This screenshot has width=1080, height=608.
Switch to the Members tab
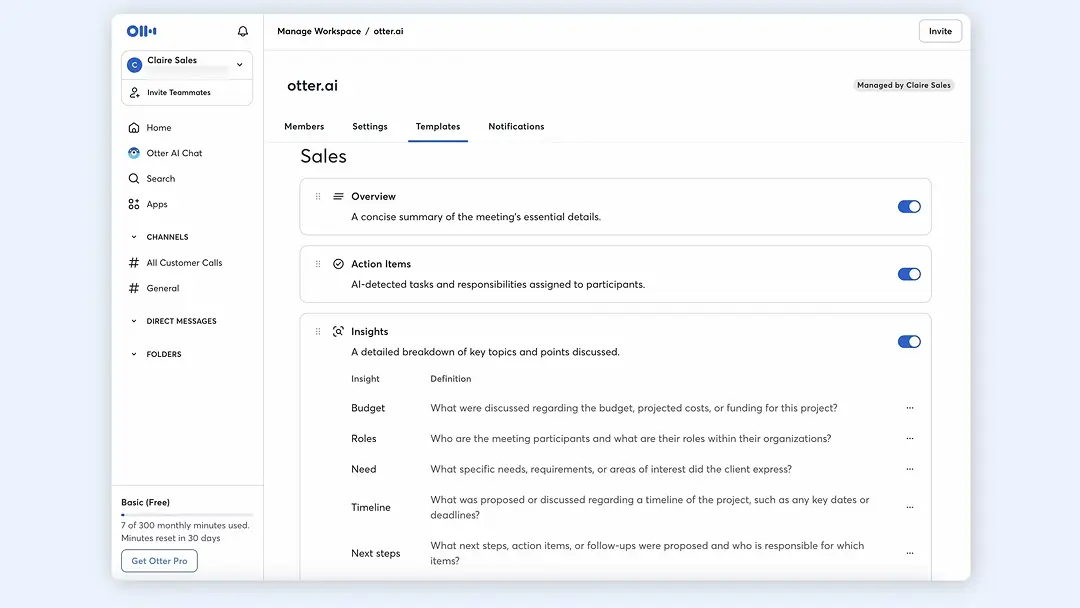(x=304, y=126)
